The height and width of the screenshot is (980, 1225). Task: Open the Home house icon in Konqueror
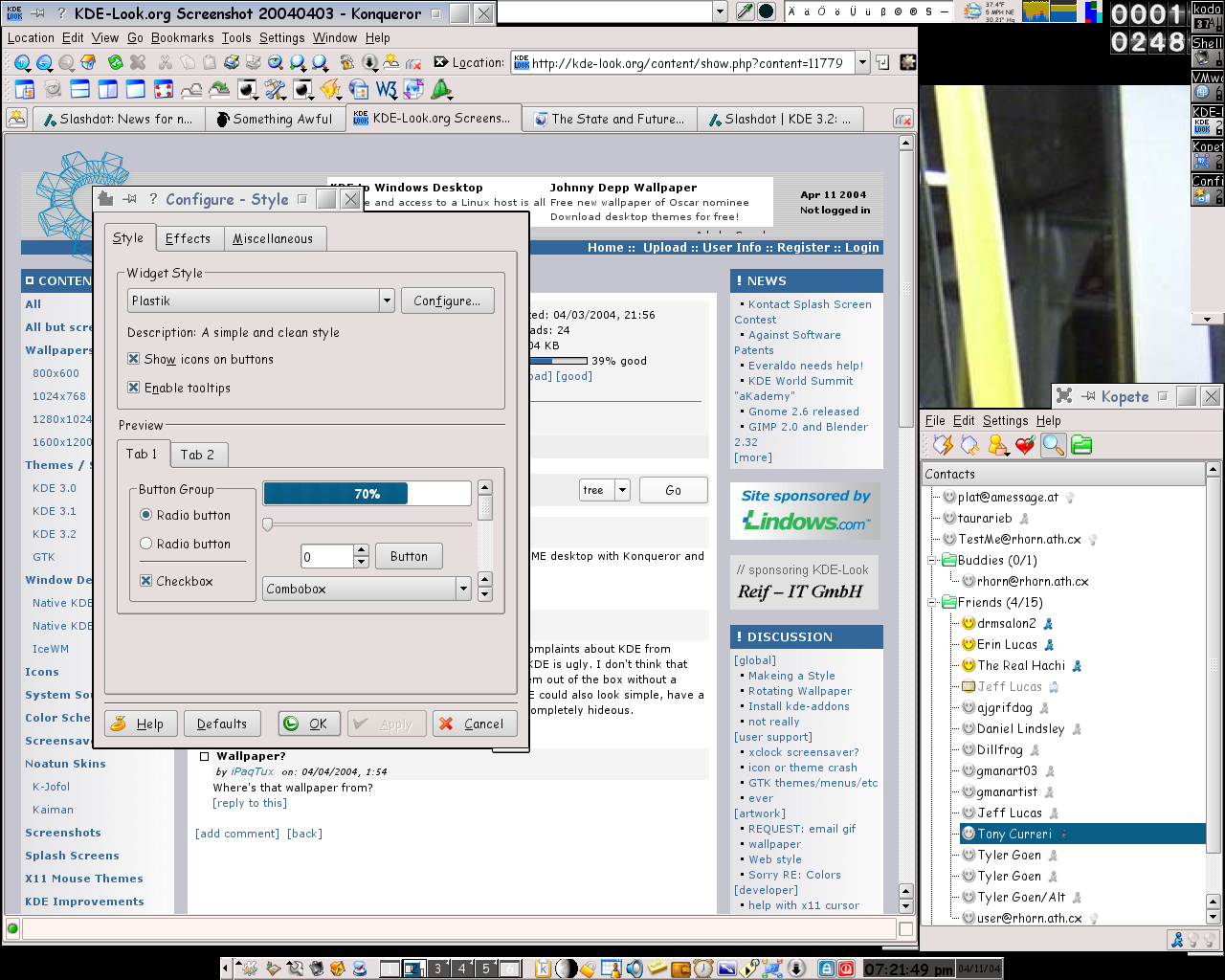click(88, 62)
